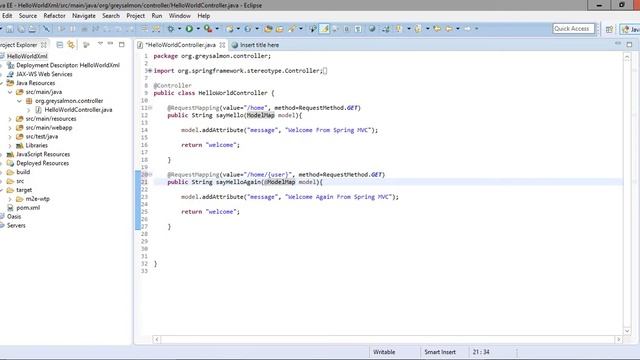Maximize the editor area

[x=629, y=44]
